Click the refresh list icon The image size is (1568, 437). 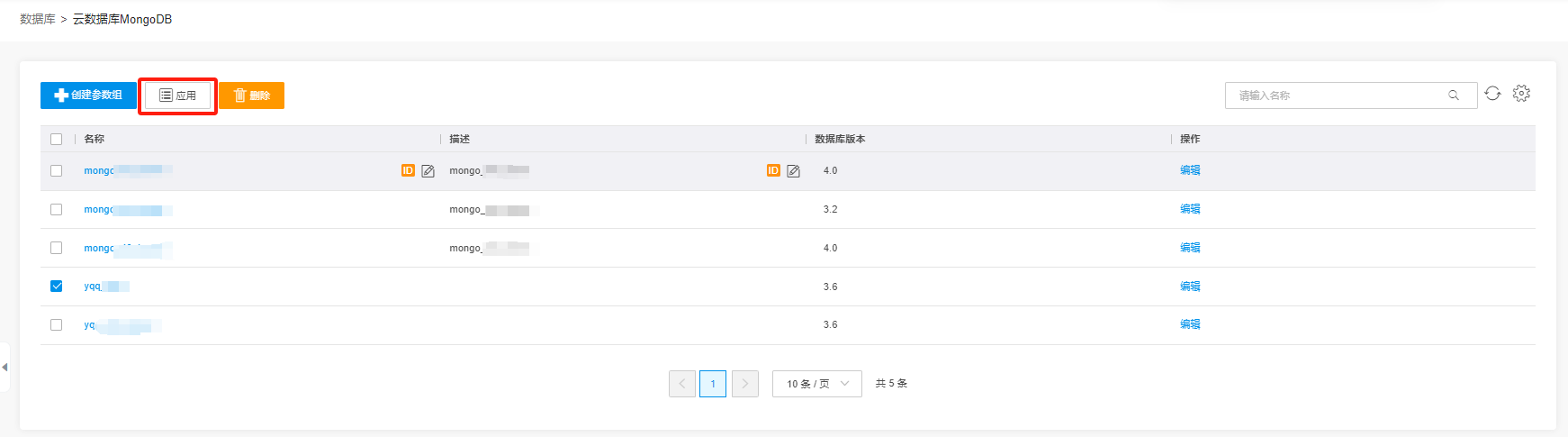[1492, 94]
